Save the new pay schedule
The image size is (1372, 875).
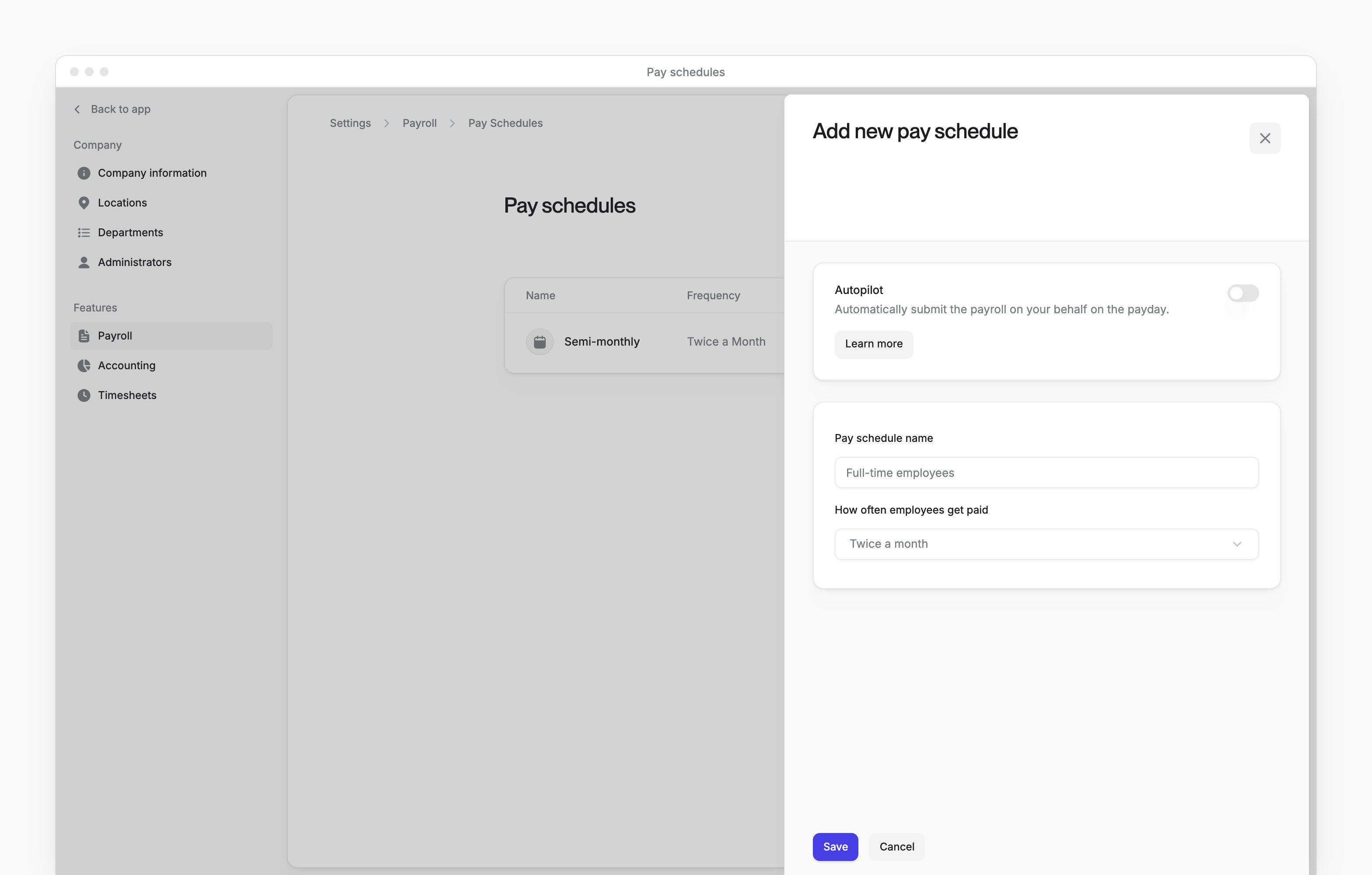835,847
